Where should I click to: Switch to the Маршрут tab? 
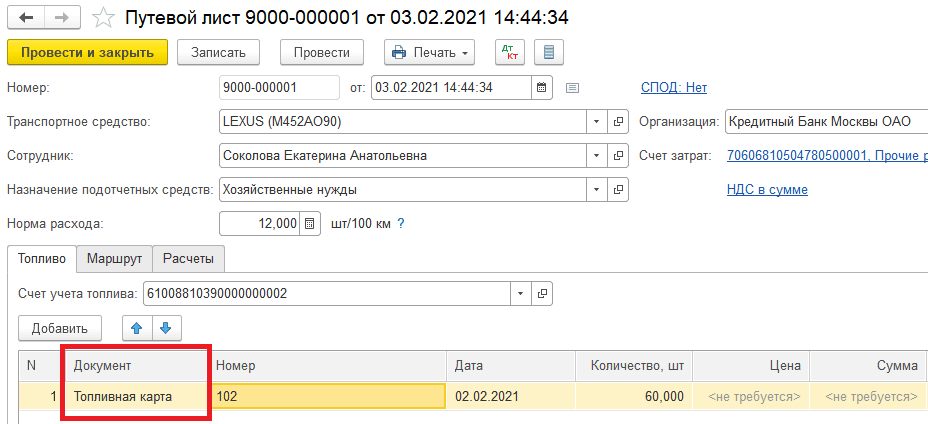pos(115,259)
